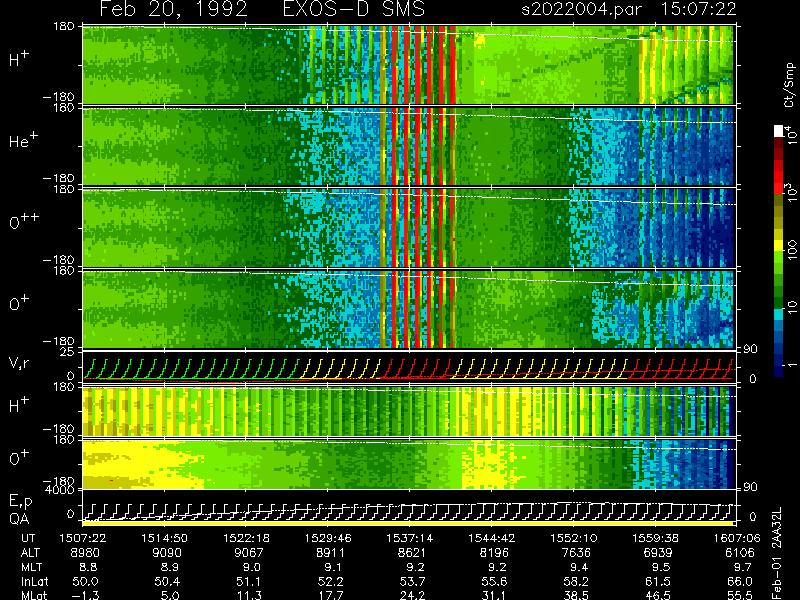
Task: Click the 'Ct/Smp' color bar unit label
Action: (x=789, y=85)
